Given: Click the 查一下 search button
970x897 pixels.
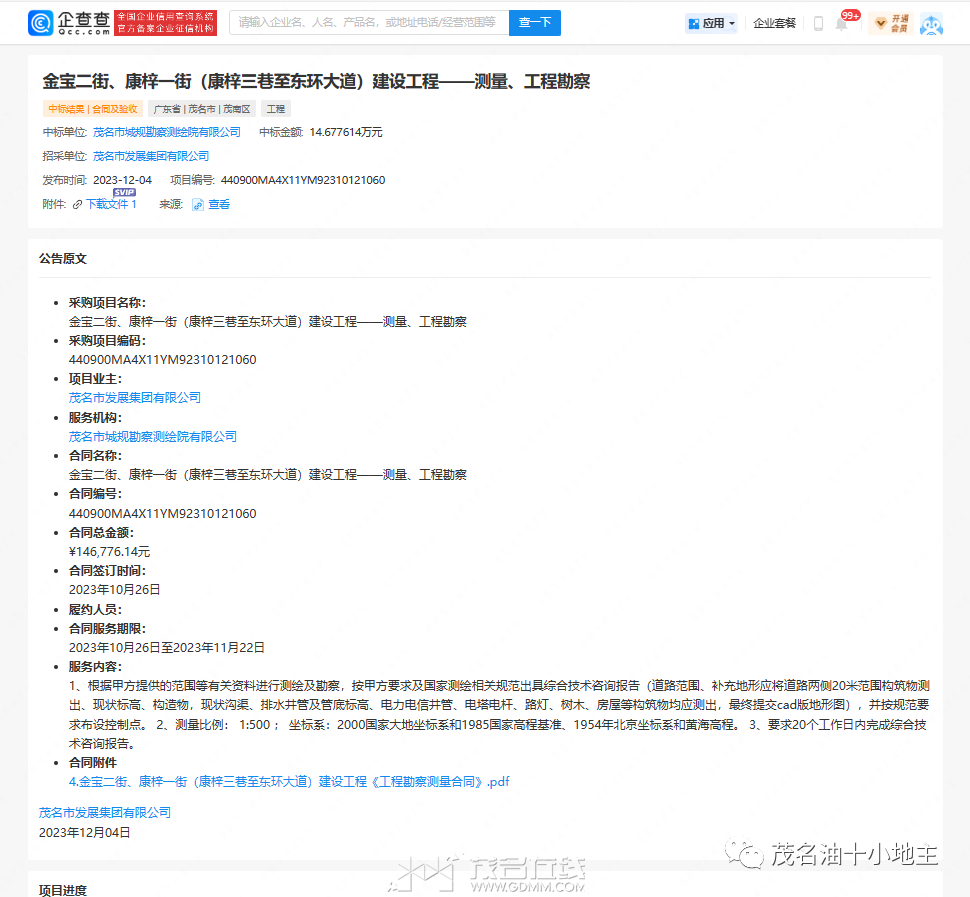Looking at the screenshot, I should click(x=534, y=23).
